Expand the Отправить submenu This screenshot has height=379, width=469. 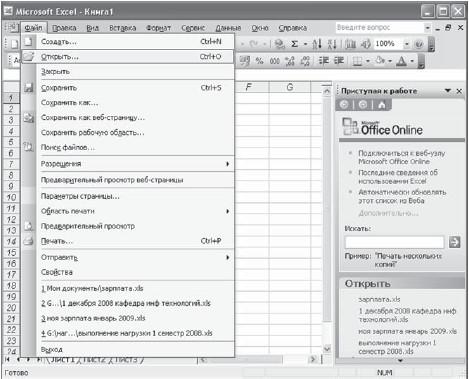tap(228, 257)
